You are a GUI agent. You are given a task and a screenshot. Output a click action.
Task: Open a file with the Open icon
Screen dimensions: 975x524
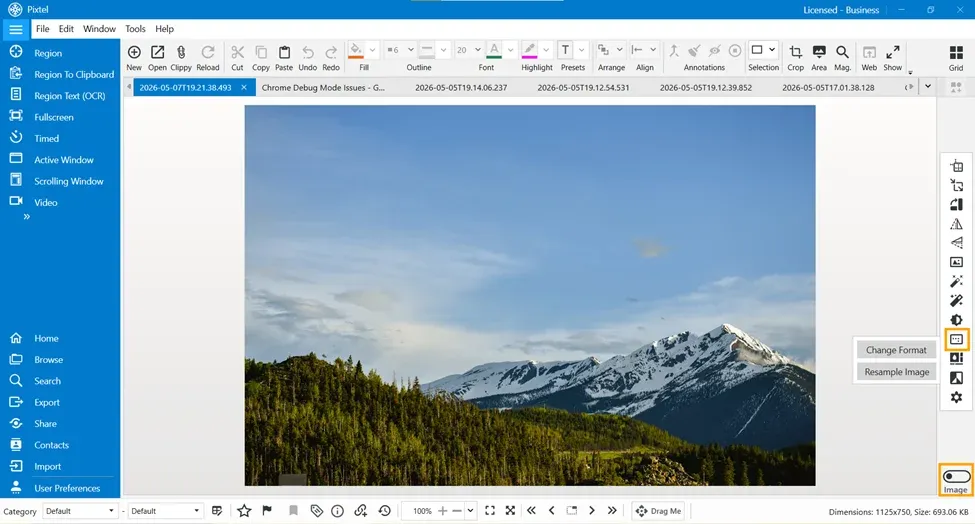pyautogui.click(x=157, y=52)
